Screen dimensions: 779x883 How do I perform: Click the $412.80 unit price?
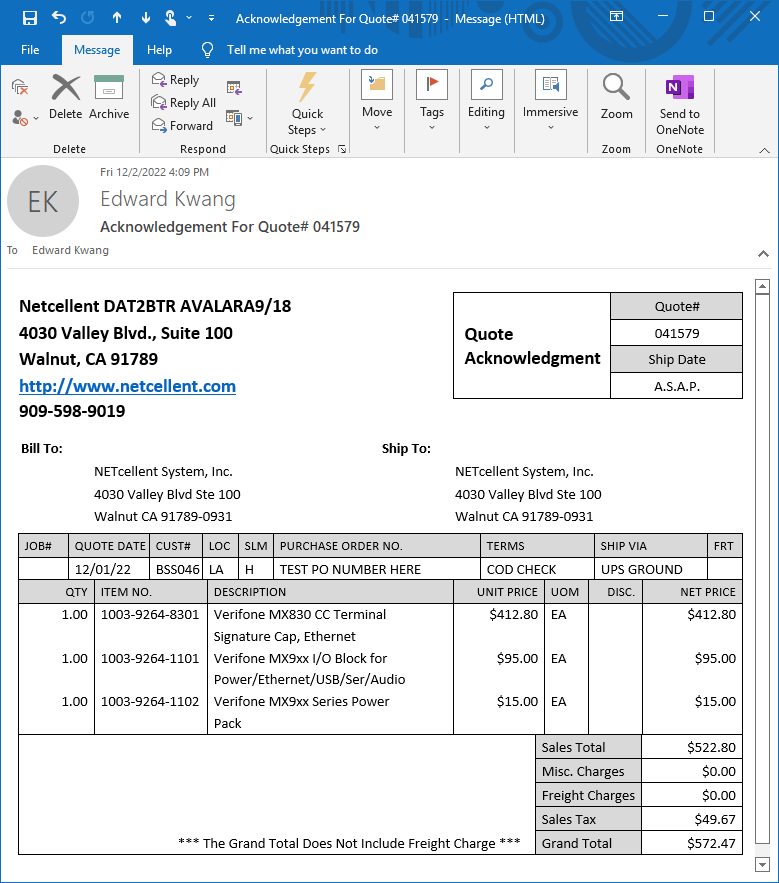(x=514, y=614)
